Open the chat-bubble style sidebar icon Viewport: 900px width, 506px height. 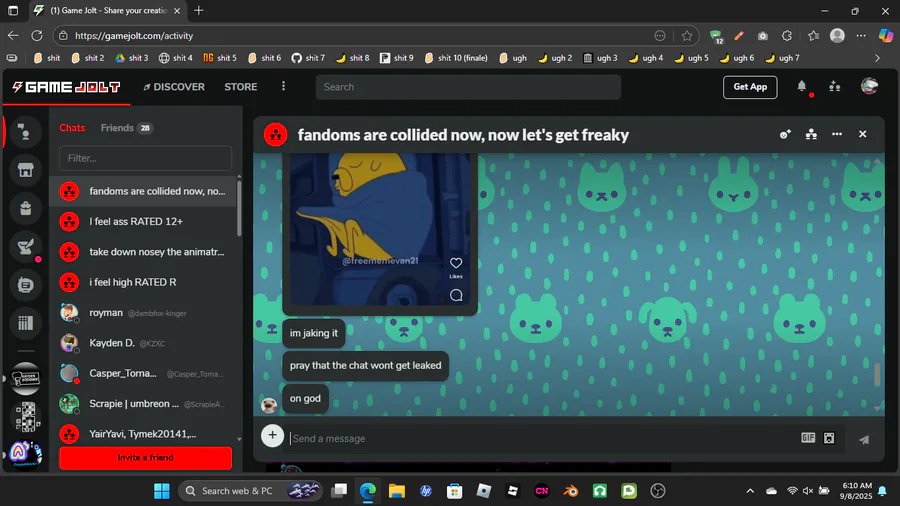click(x=25, y=285)
